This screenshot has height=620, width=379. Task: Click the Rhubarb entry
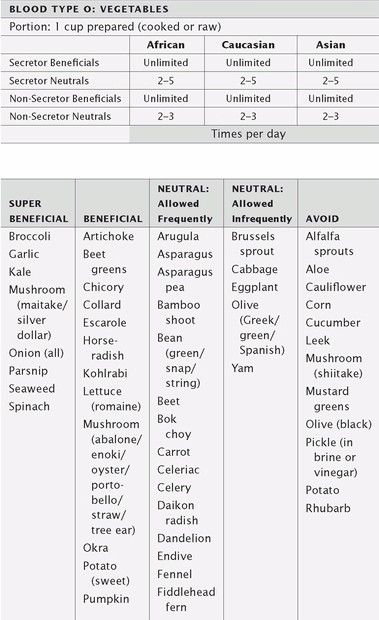[x=328, y=508]
